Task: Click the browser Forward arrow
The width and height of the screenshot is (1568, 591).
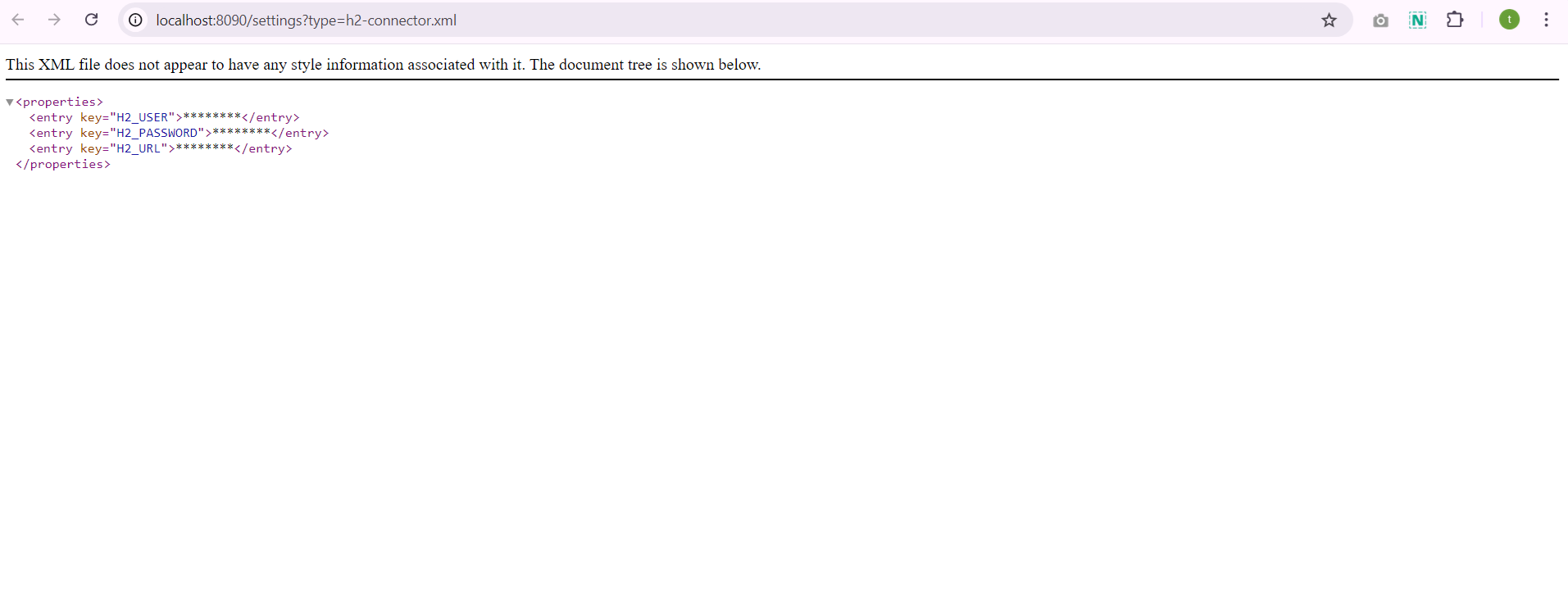Action: point(54,20)
